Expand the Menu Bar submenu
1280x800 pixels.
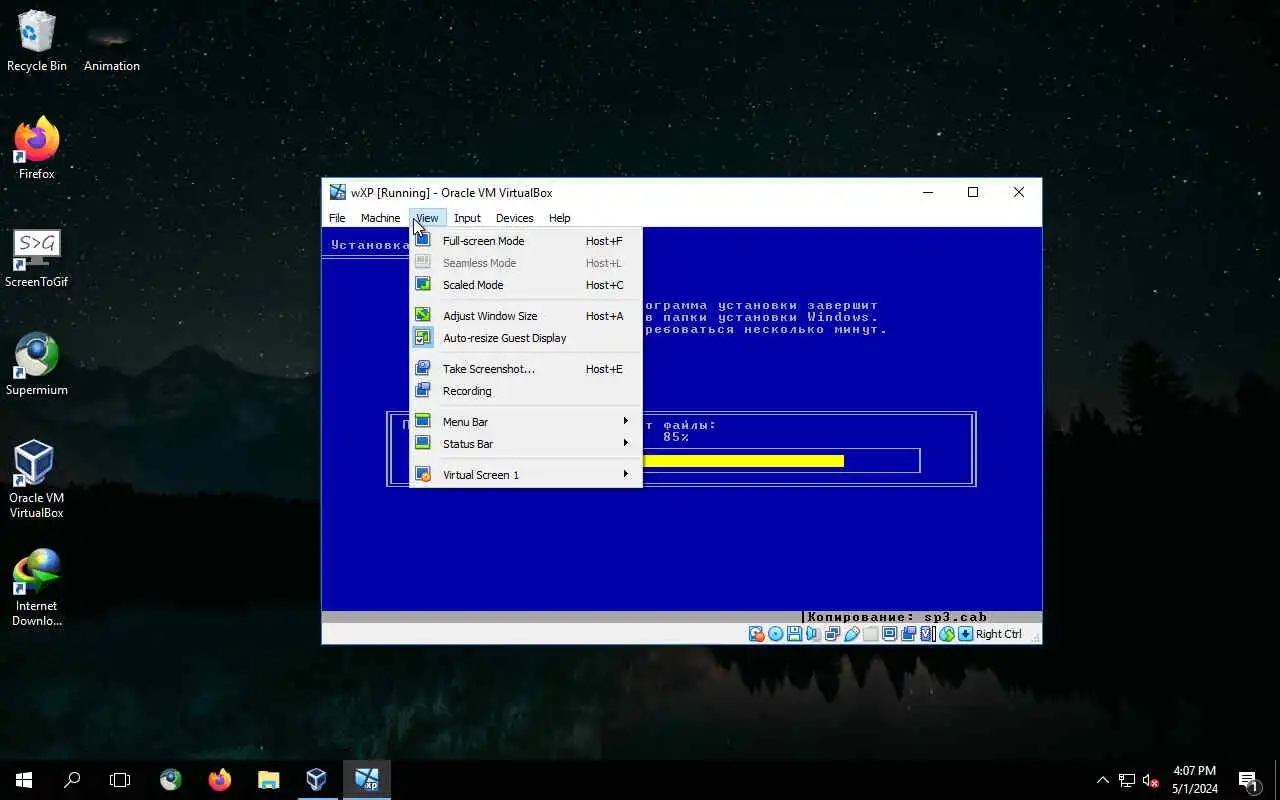(x=525, y=422)
